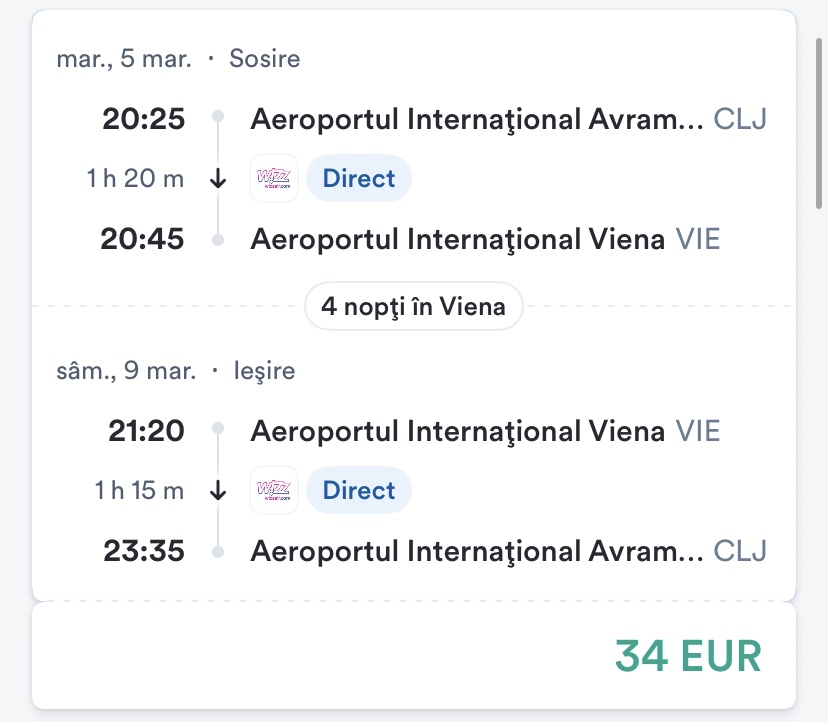Click the mar., 5 mar. Sosire header
The image size is (828, 722).
[178, 59]
